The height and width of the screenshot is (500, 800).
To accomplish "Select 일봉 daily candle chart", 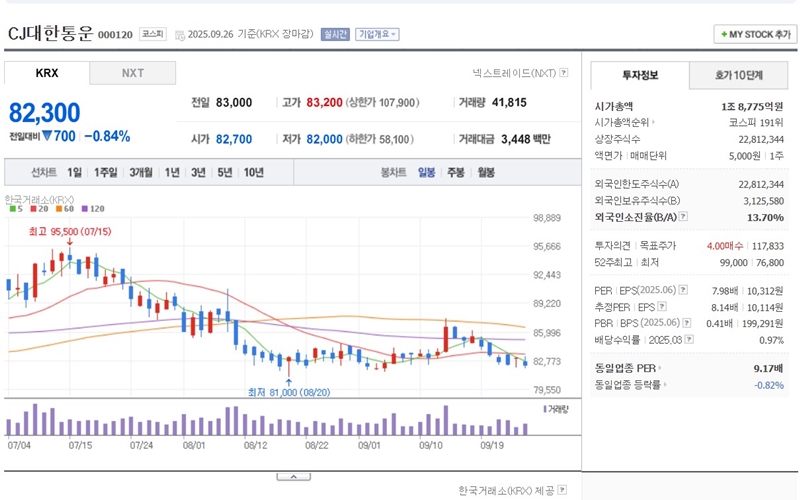I will [x=427, y=172].
